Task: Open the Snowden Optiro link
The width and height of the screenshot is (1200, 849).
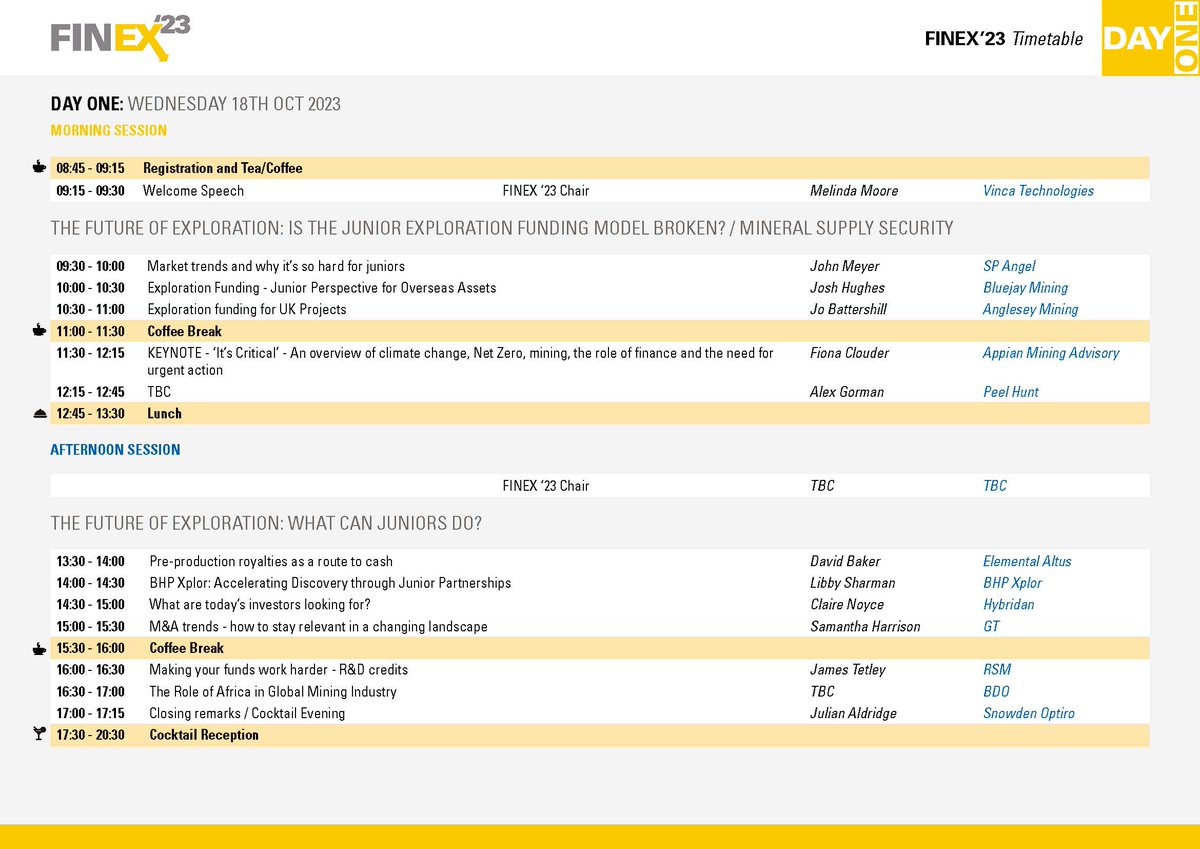Action: click(1029, 714)
